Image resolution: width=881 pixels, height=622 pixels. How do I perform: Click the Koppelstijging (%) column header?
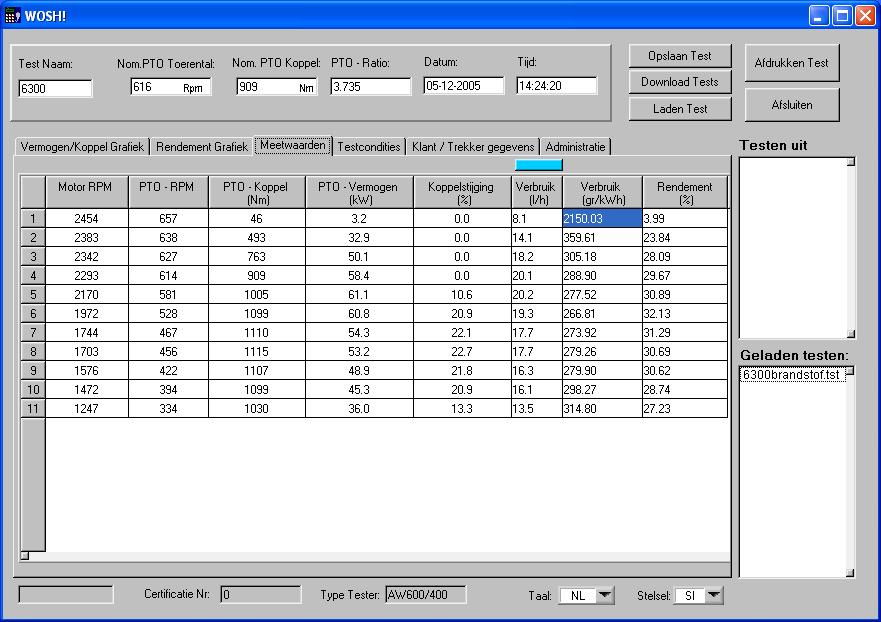tap(462, 193)
